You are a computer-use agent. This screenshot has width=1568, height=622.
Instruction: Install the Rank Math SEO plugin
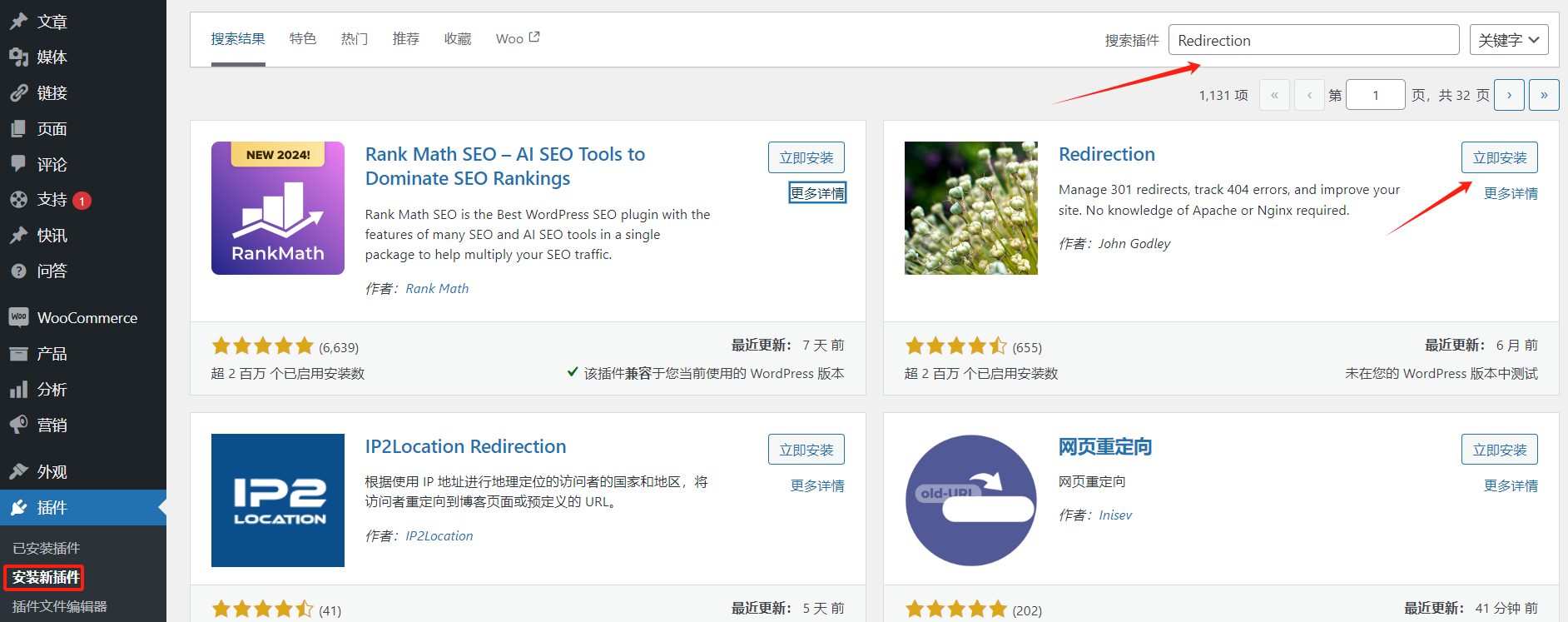pyautogui.click(x=806, y=157)
